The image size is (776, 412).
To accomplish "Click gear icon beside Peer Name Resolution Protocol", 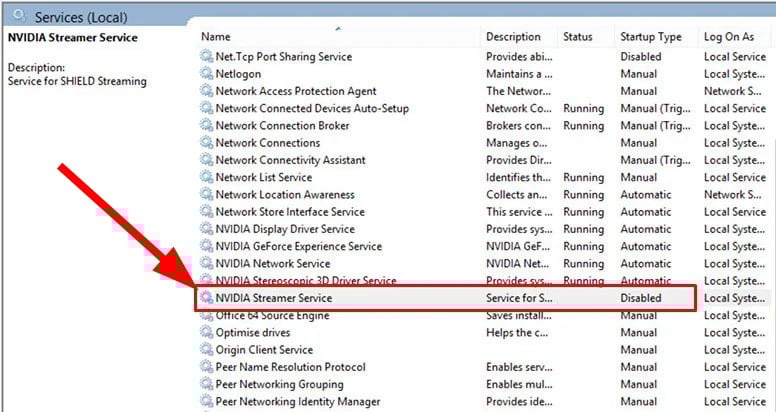I will pyautogui.click(x=206, y=367).
